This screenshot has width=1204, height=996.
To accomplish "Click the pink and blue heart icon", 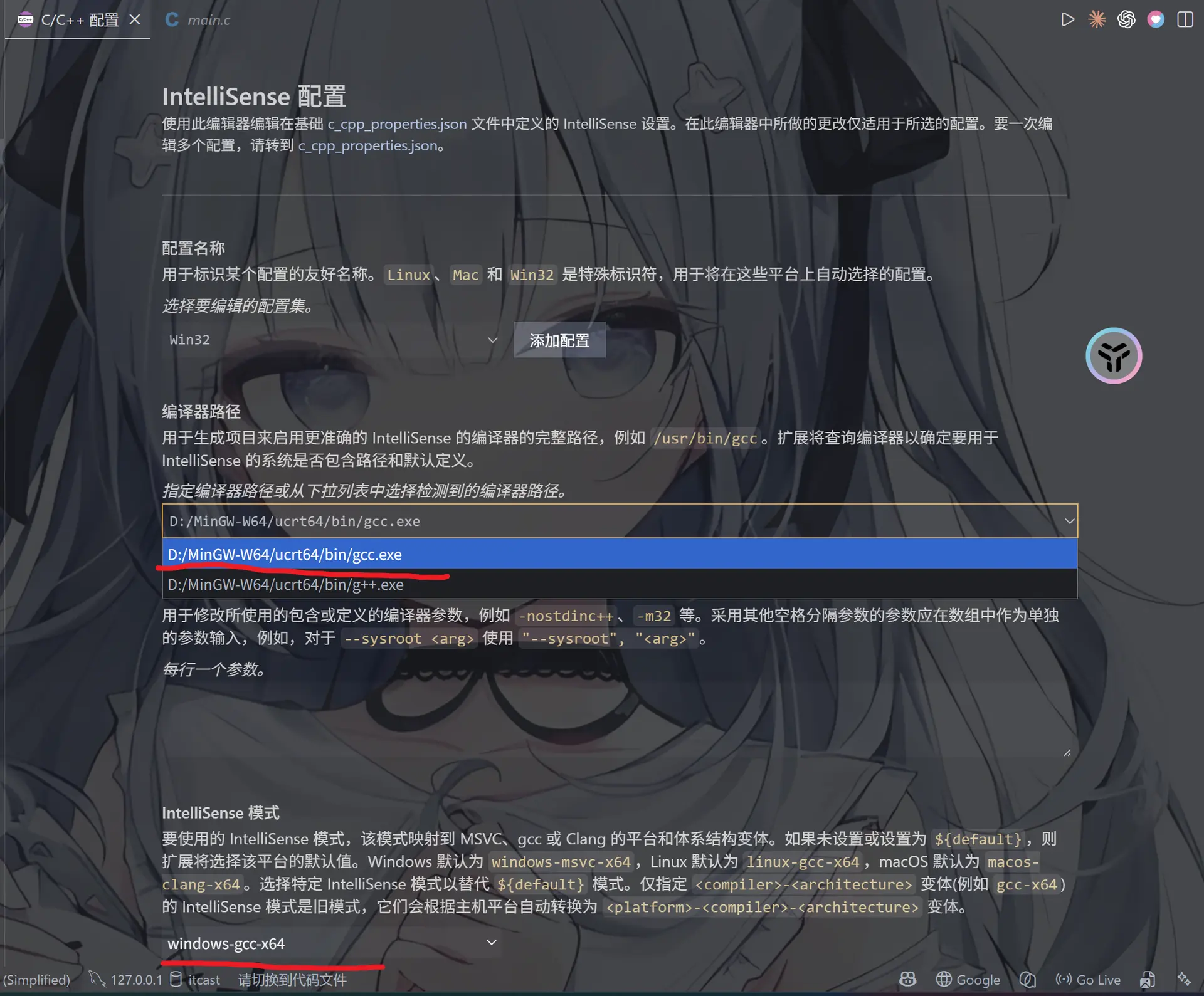I will coord(1156,19).
